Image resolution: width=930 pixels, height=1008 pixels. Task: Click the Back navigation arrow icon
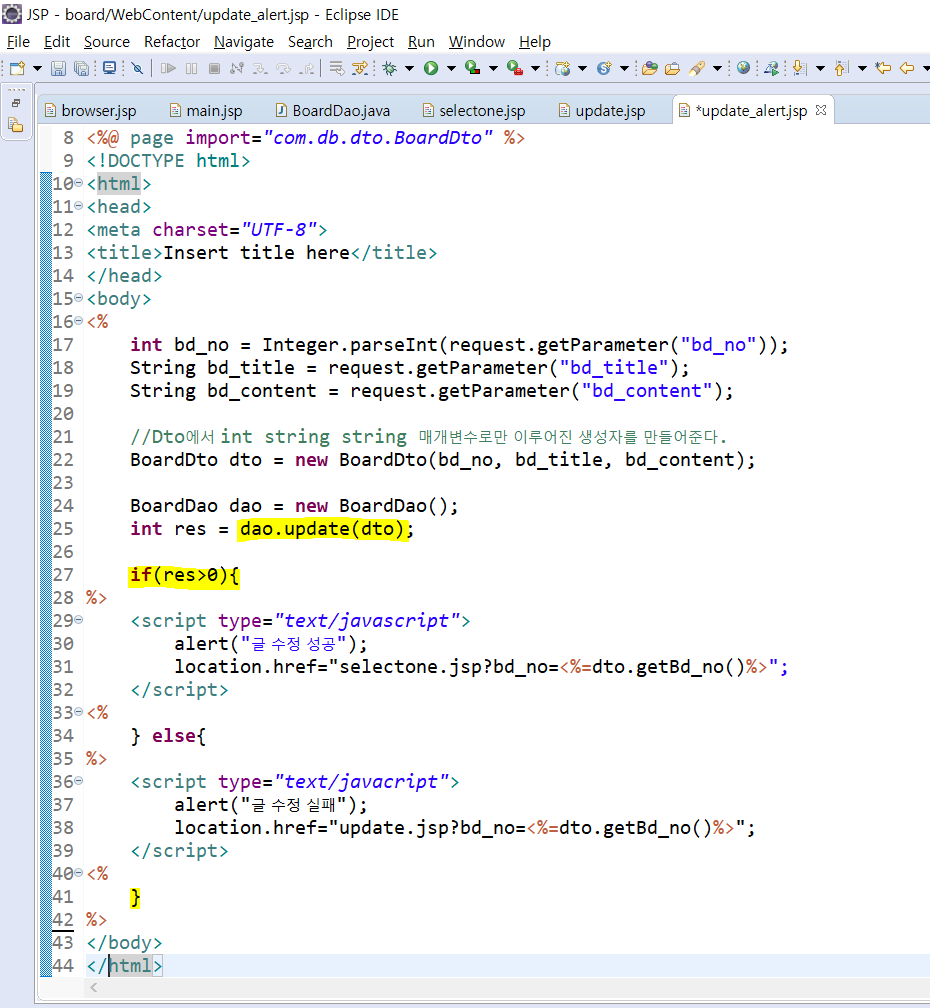click(907, 68)
